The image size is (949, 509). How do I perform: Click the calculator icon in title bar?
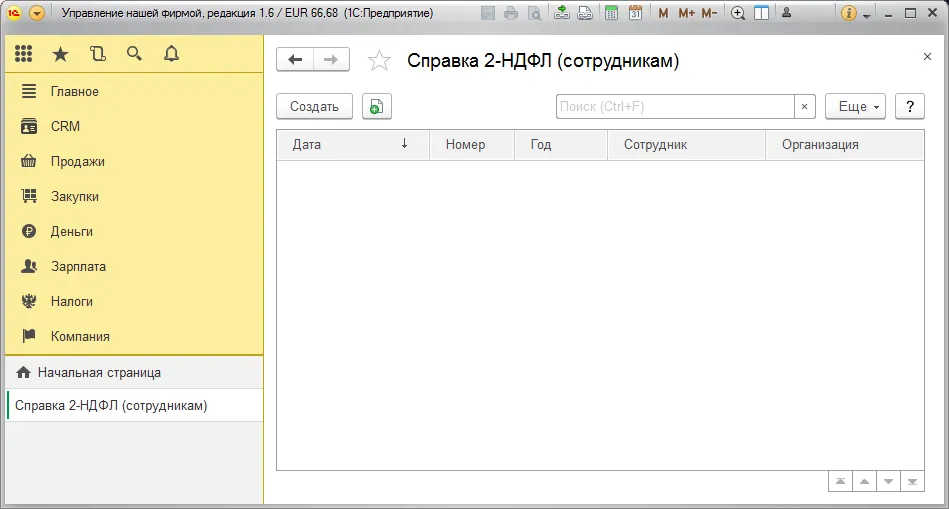pyautogui.click(x=611, y=14)
